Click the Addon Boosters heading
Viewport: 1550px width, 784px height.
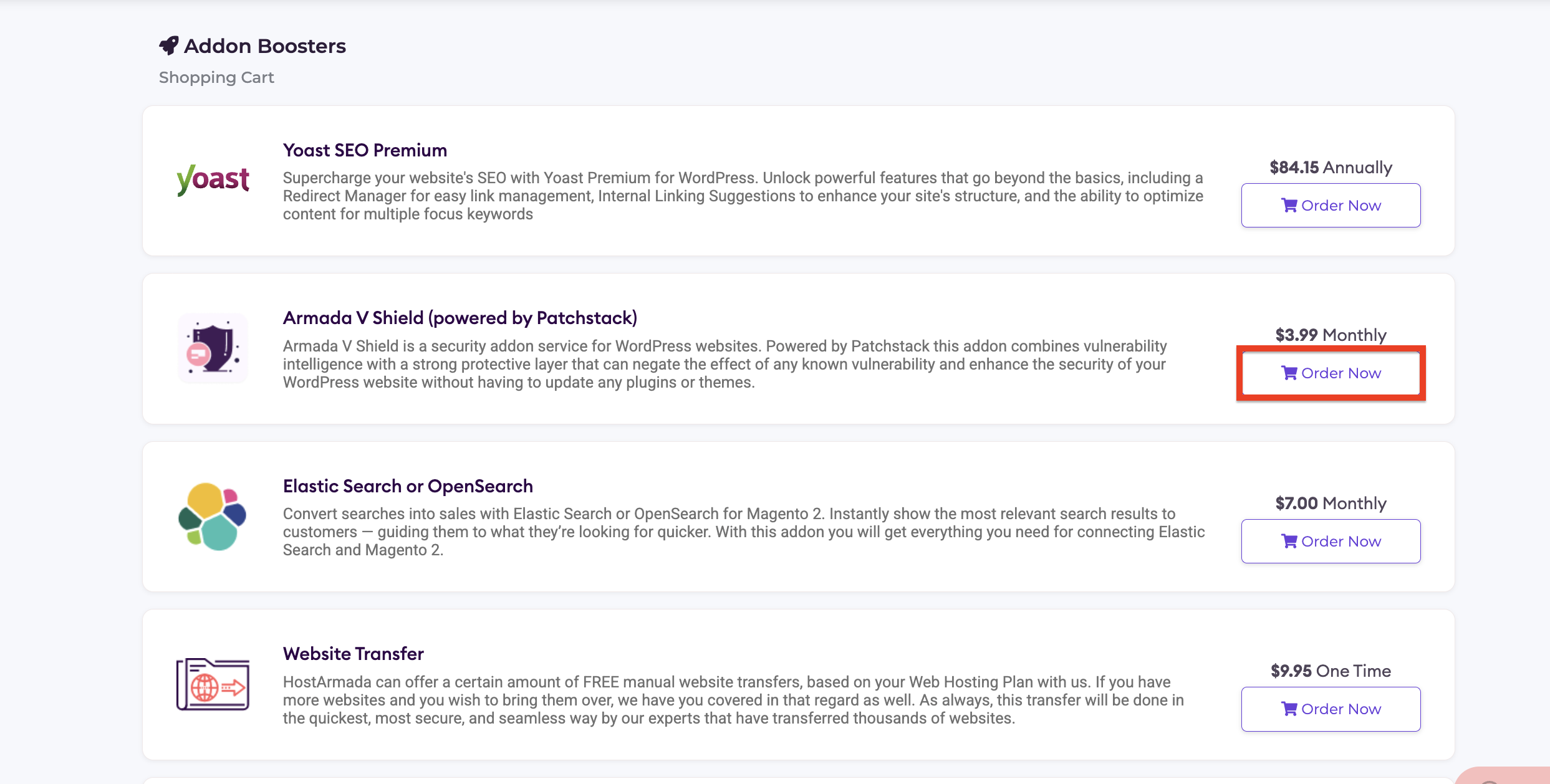coord(265,46)
